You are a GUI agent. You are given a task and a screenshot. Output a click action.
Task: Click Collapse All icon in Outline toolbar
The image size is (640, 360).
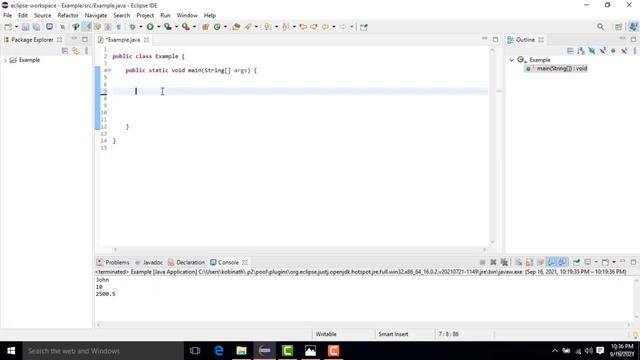point(570,51)
